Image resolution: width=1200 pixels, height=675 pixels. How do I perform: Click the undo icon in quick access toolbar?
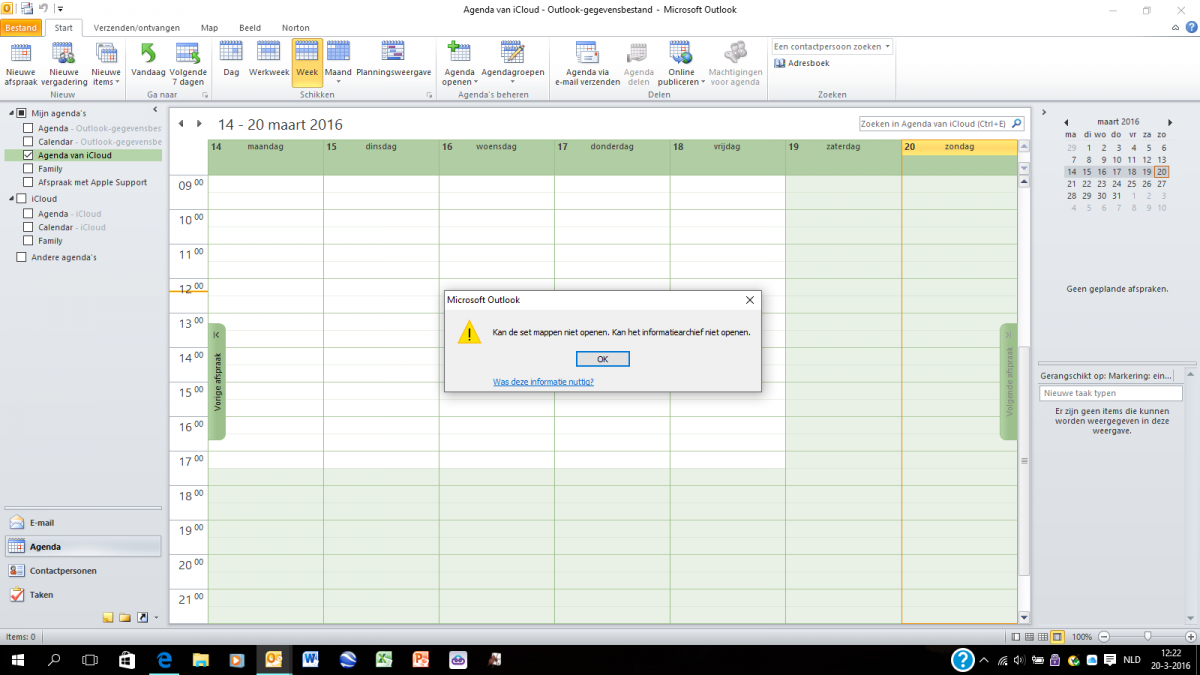point(43,8)
